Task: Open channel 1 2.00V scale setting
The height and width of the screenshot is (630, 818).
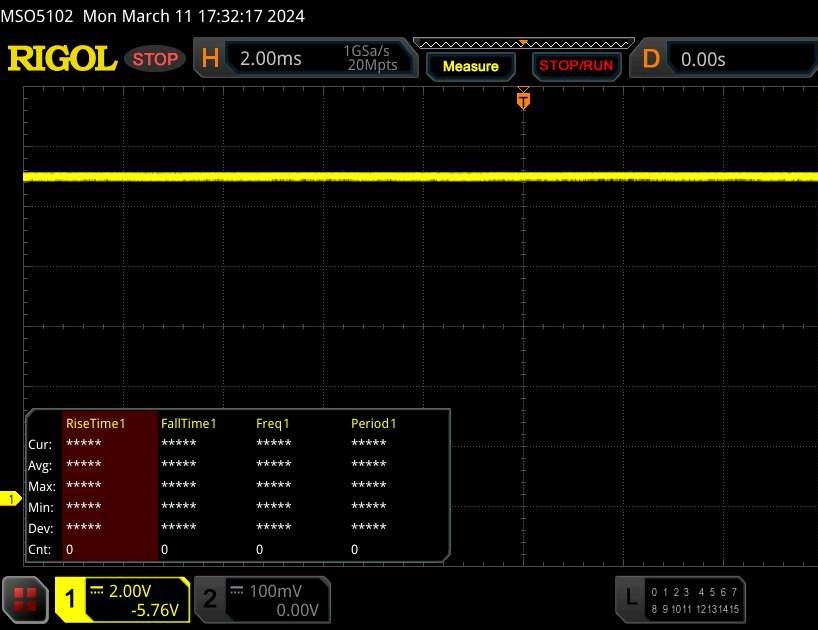Action: (x=130, y=591)
